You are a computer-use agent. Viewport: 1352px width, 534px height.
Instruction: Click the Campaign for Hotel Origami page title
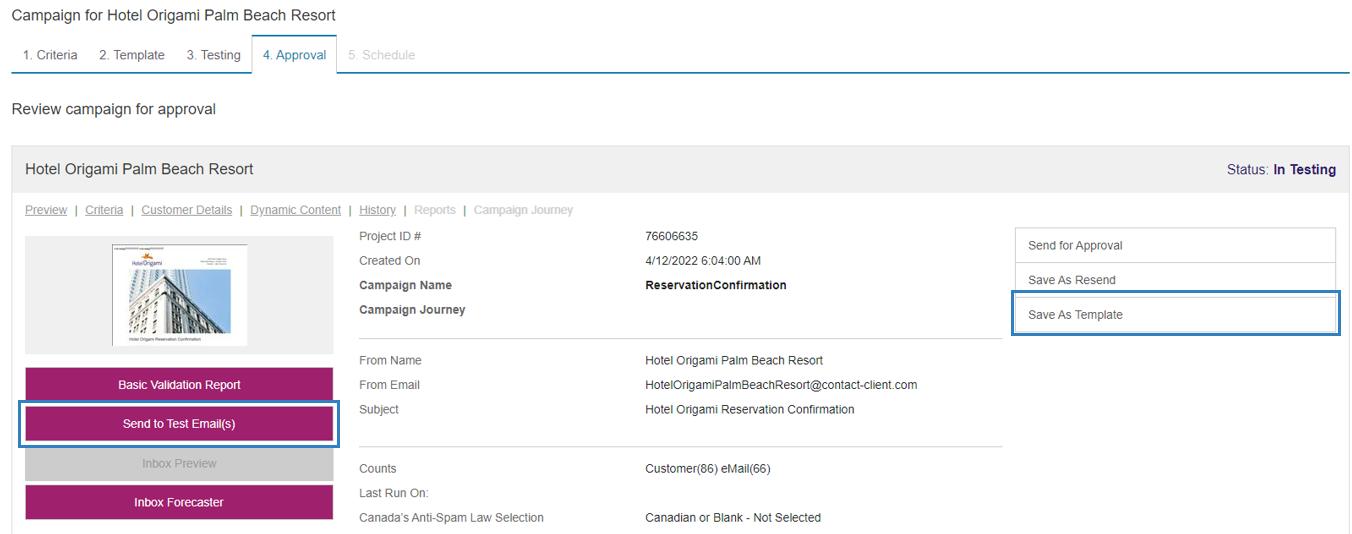[x=174, y=16]
